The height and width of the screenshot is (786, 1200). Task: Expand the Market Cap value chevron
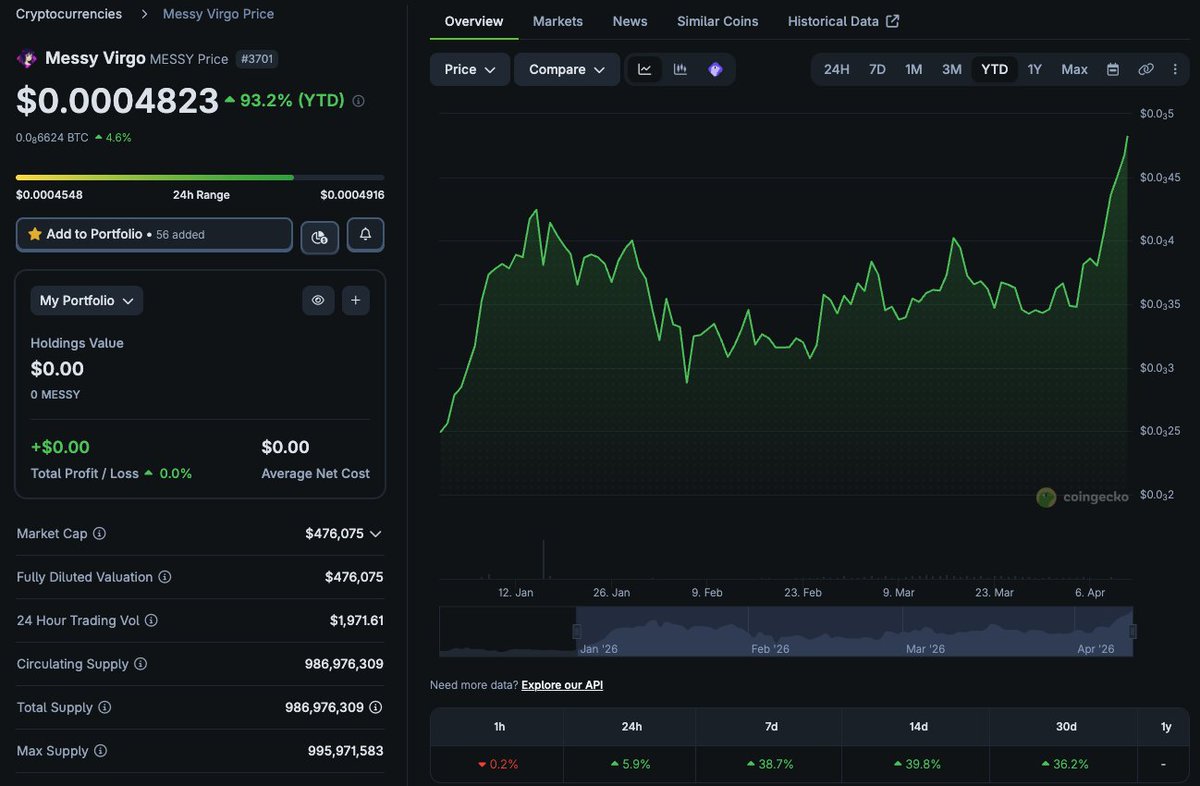[375, 534]
